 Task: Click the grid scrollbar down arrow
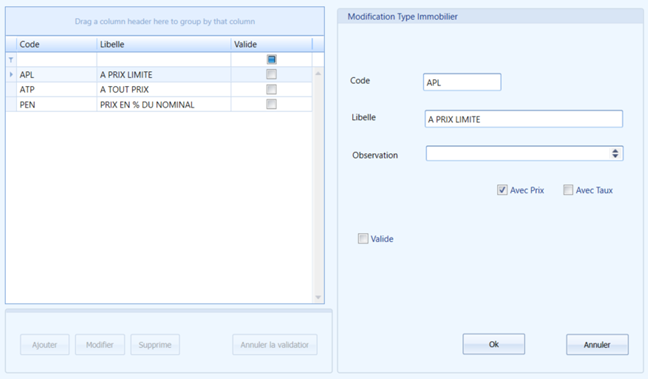click(318, 297)
